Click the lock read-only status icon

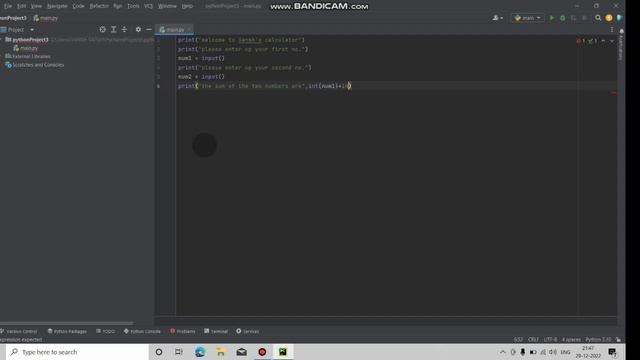tap(619, 340)
